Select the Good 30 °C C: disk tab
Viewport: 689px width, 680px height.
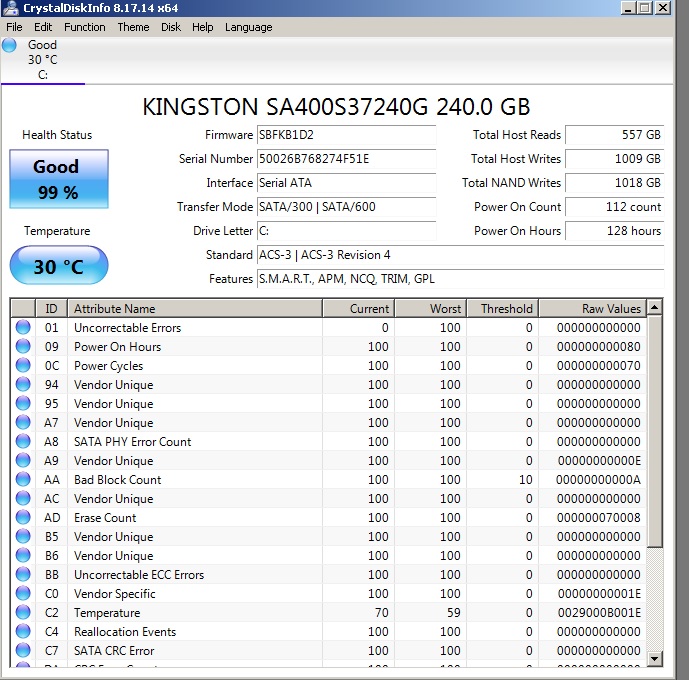43,60
